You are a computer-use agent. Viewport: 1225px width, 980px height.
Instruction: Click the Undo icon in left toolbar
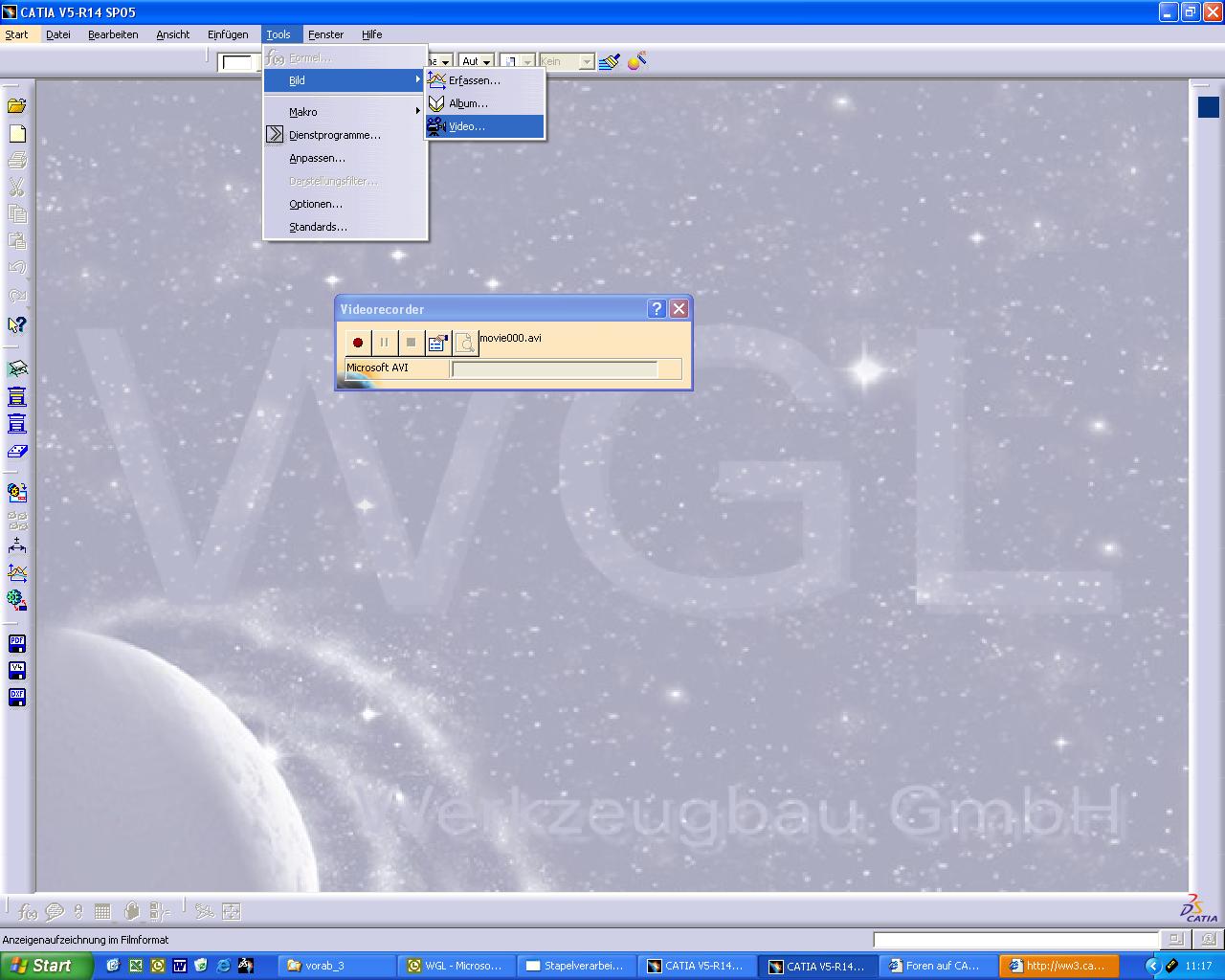pyautogui.click(x=17, y=268)
